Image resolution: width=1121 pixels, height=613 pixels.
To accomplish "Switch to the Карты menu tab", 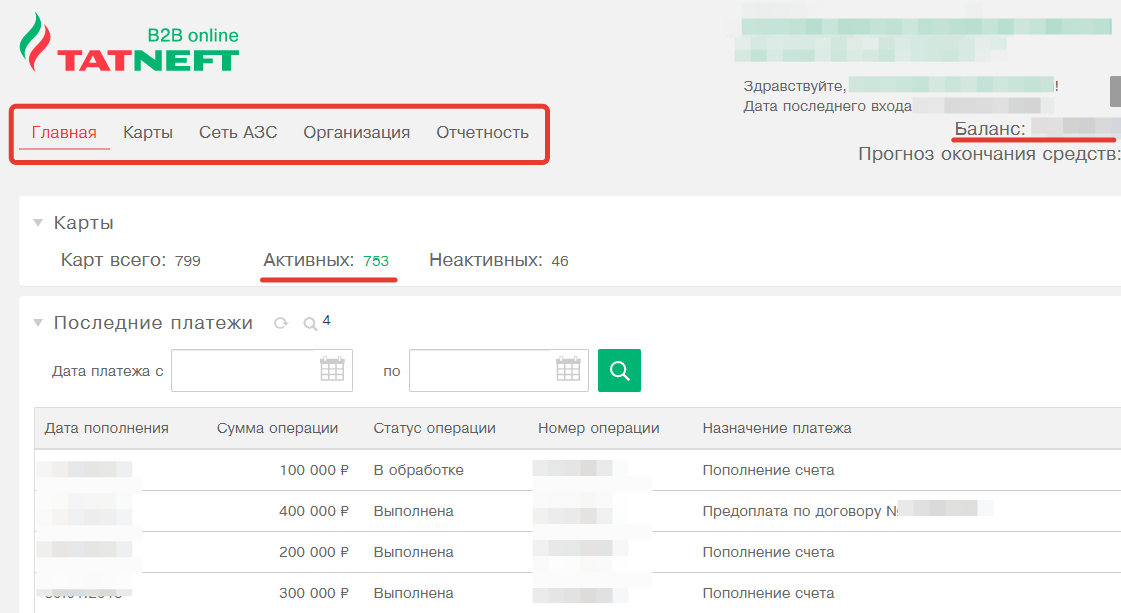I will click(x=148, y=132).
